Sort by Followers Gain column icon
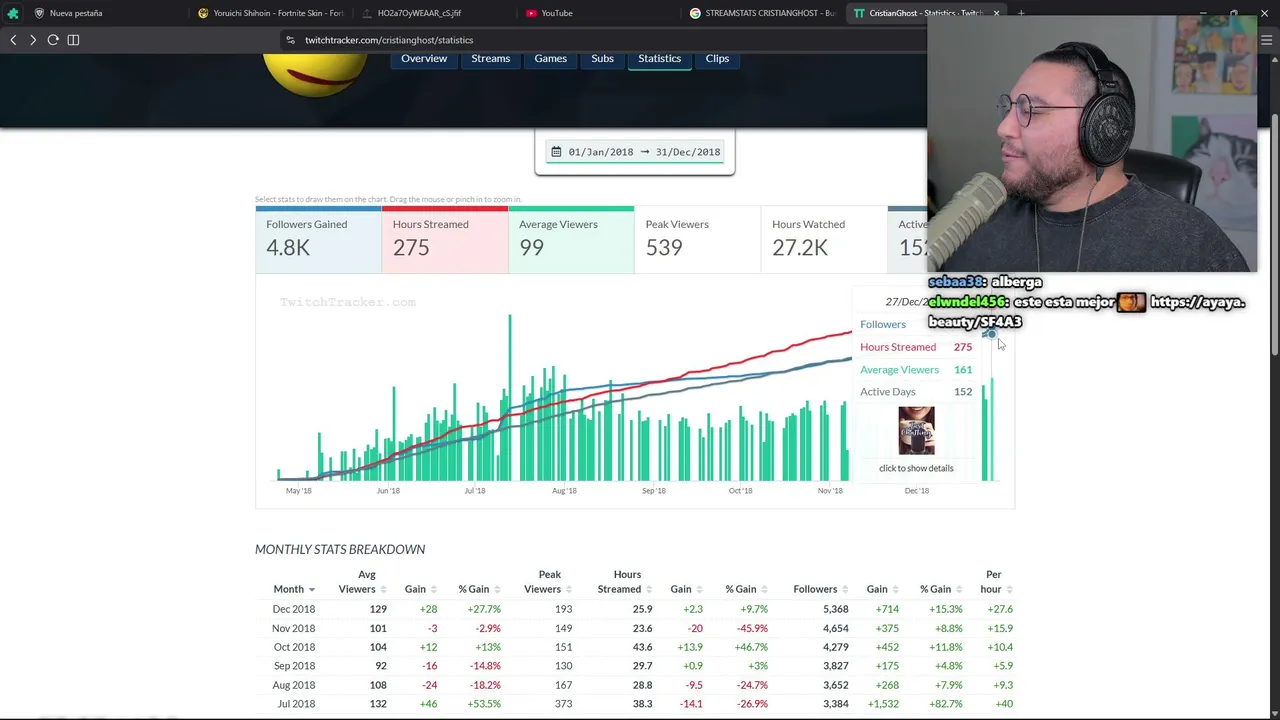The width and height of the screenshot is (1280, 720). tap(896, 590)
